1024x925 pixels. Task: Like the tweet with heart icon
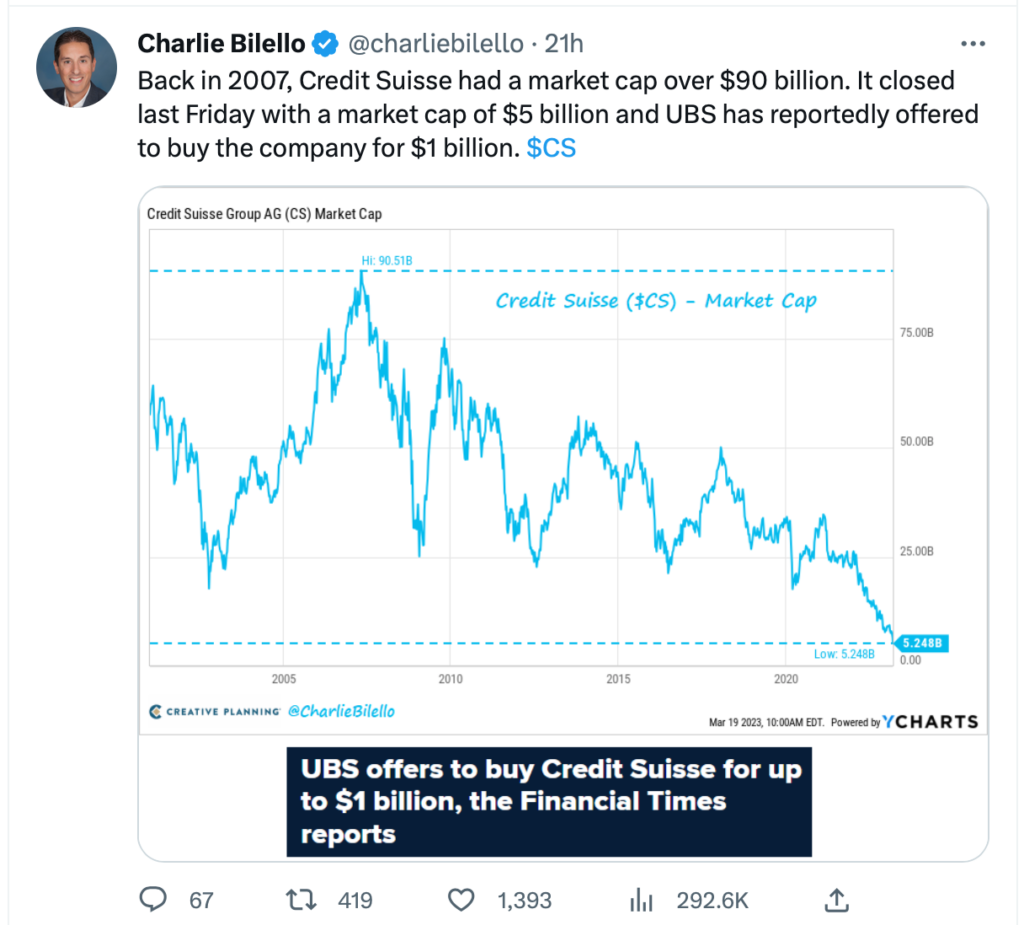[461, 900]
